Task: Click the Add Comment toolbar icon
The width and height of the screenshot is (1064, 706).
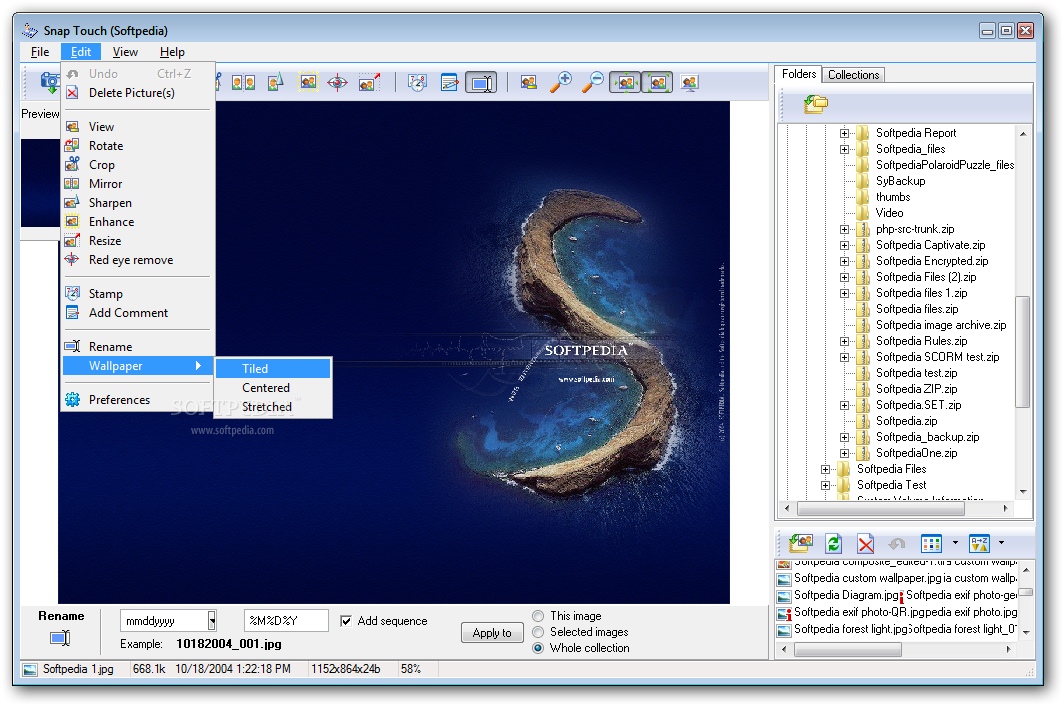Action: (449, 83)
